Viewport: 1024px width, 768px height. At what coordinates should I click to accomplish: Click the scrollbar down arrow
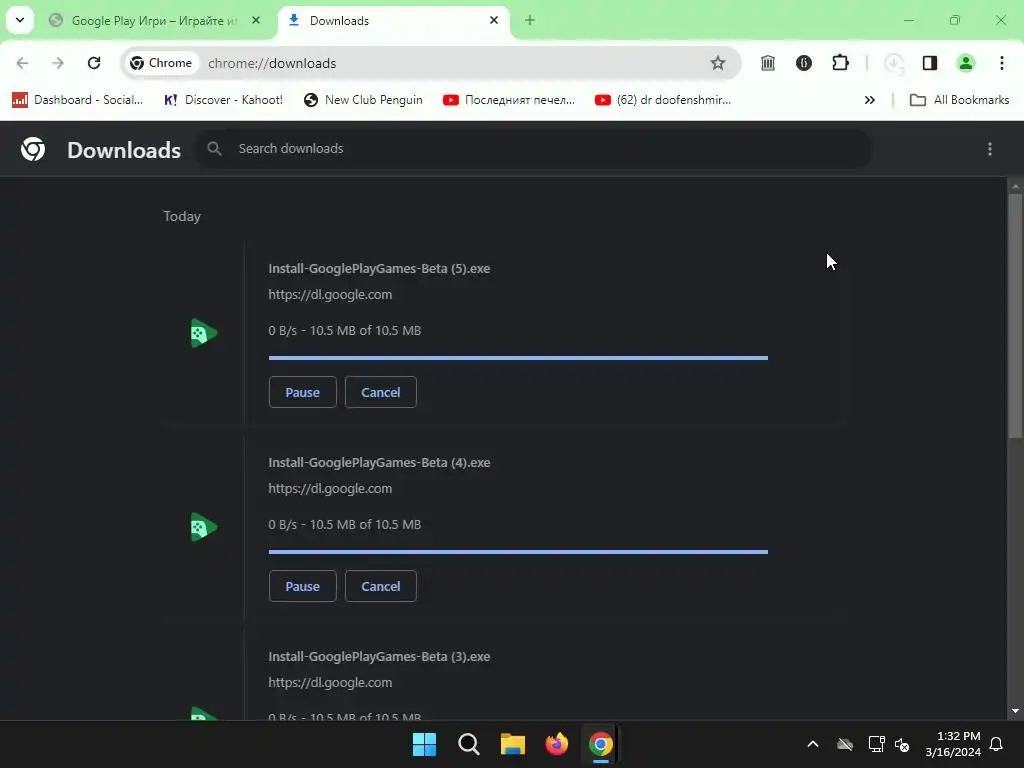1015,711
